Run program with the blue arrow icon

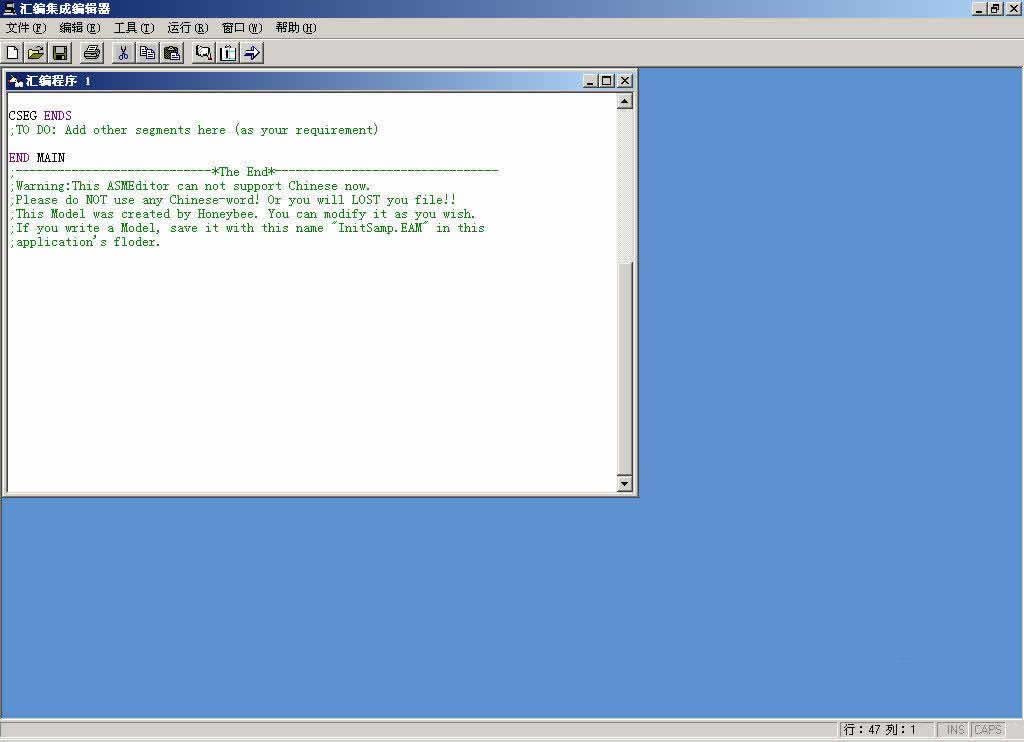point(252,53)
